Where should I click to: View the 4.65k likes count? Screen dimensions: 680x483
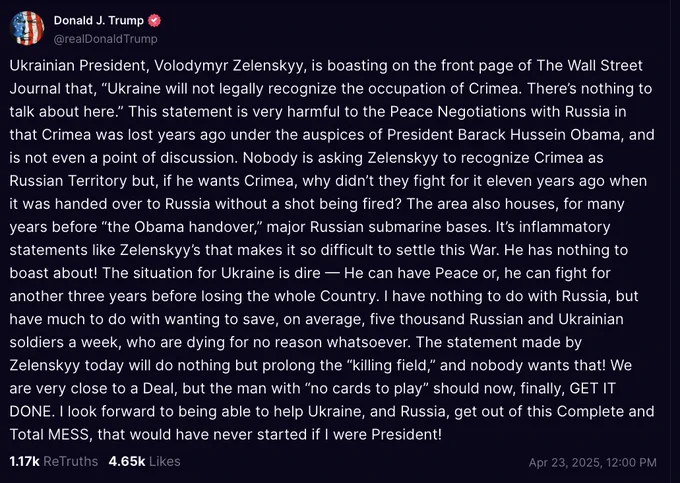127,461
